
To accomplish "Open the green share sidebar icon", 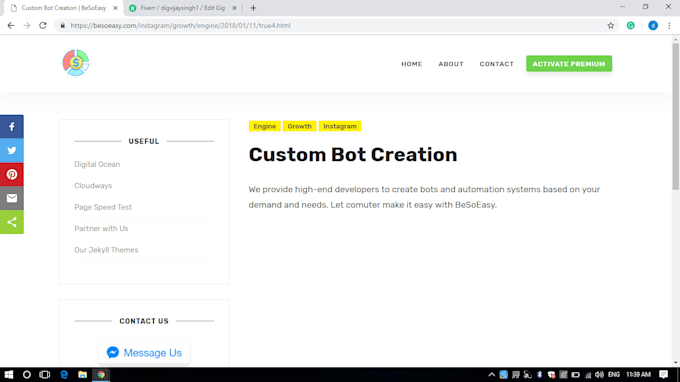I will [x=12, y=222].
